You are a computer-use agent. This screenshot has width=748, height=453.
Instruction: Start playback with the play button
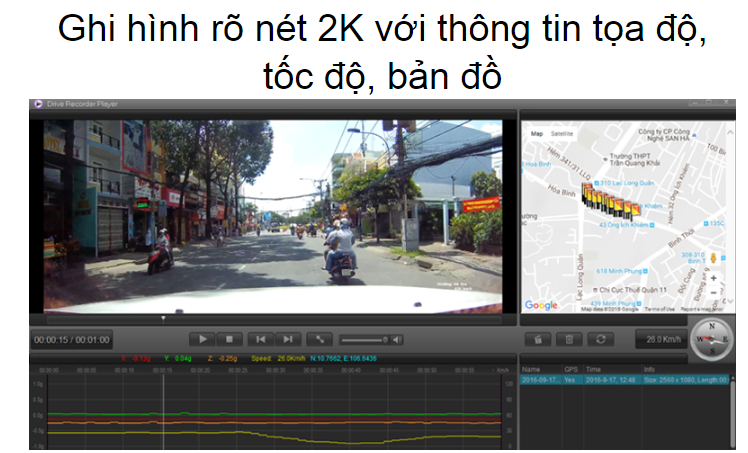[x=203, y=340]
